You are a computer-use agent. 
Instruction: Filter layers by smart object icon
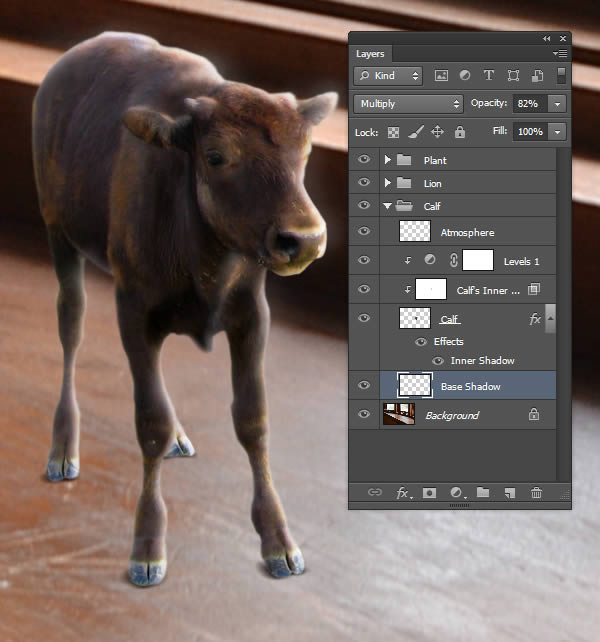coord(537,76)
